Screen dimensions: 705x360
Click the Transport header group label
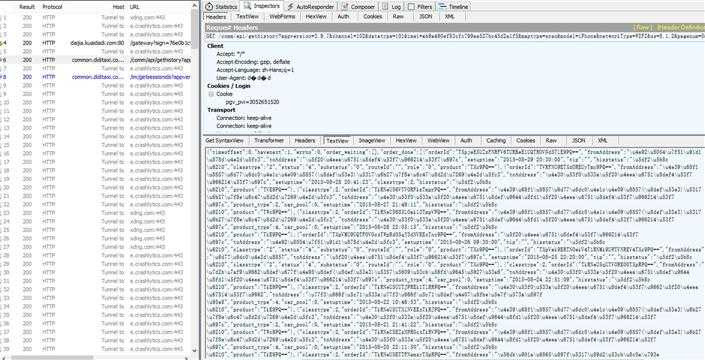pyautogui.click(x=221, y=110)
